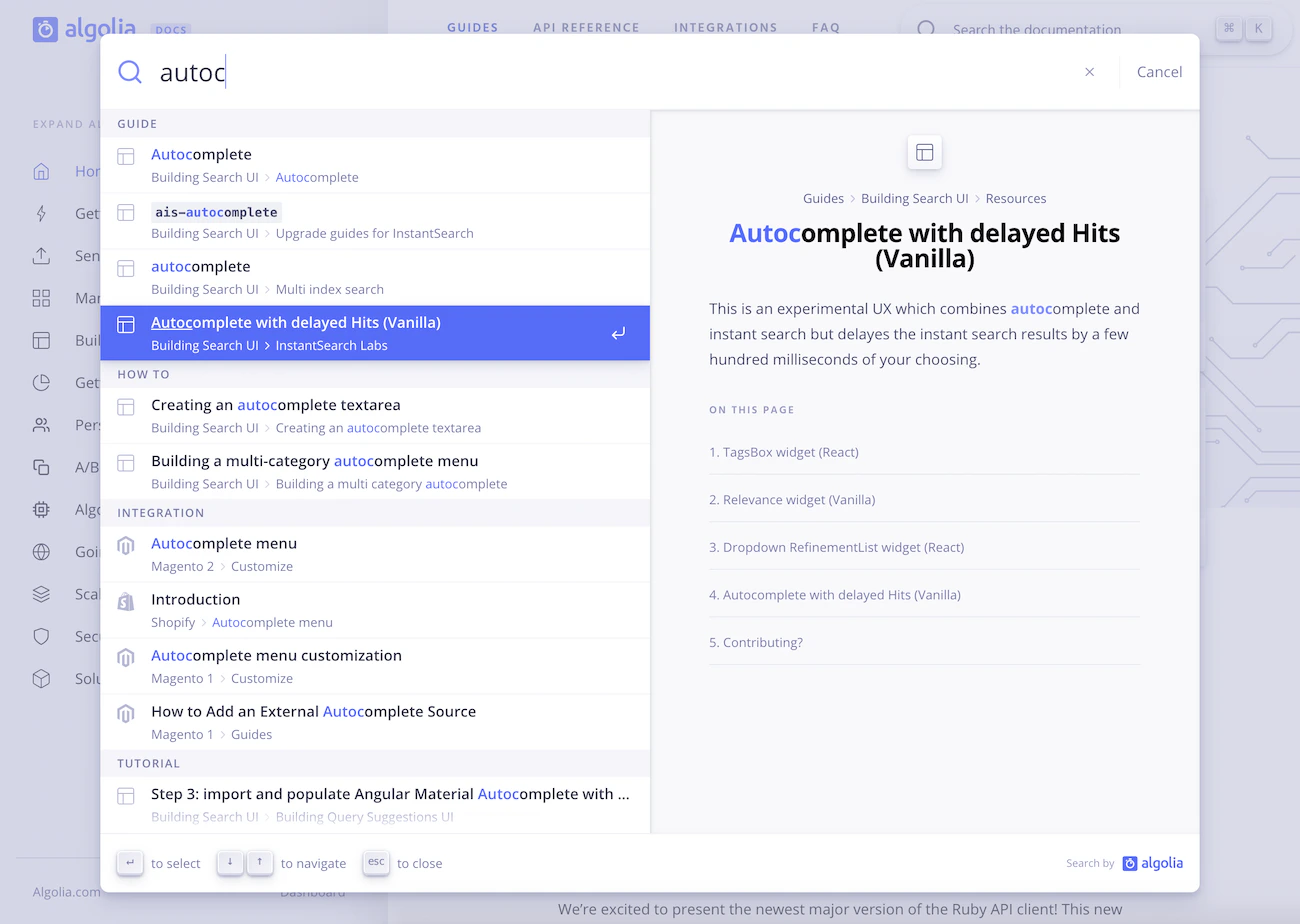The height and width of the screenshot is (924, 1300).
Task: Click EXPAND ALL in the sidebar
Action: (x=64, y=124)
